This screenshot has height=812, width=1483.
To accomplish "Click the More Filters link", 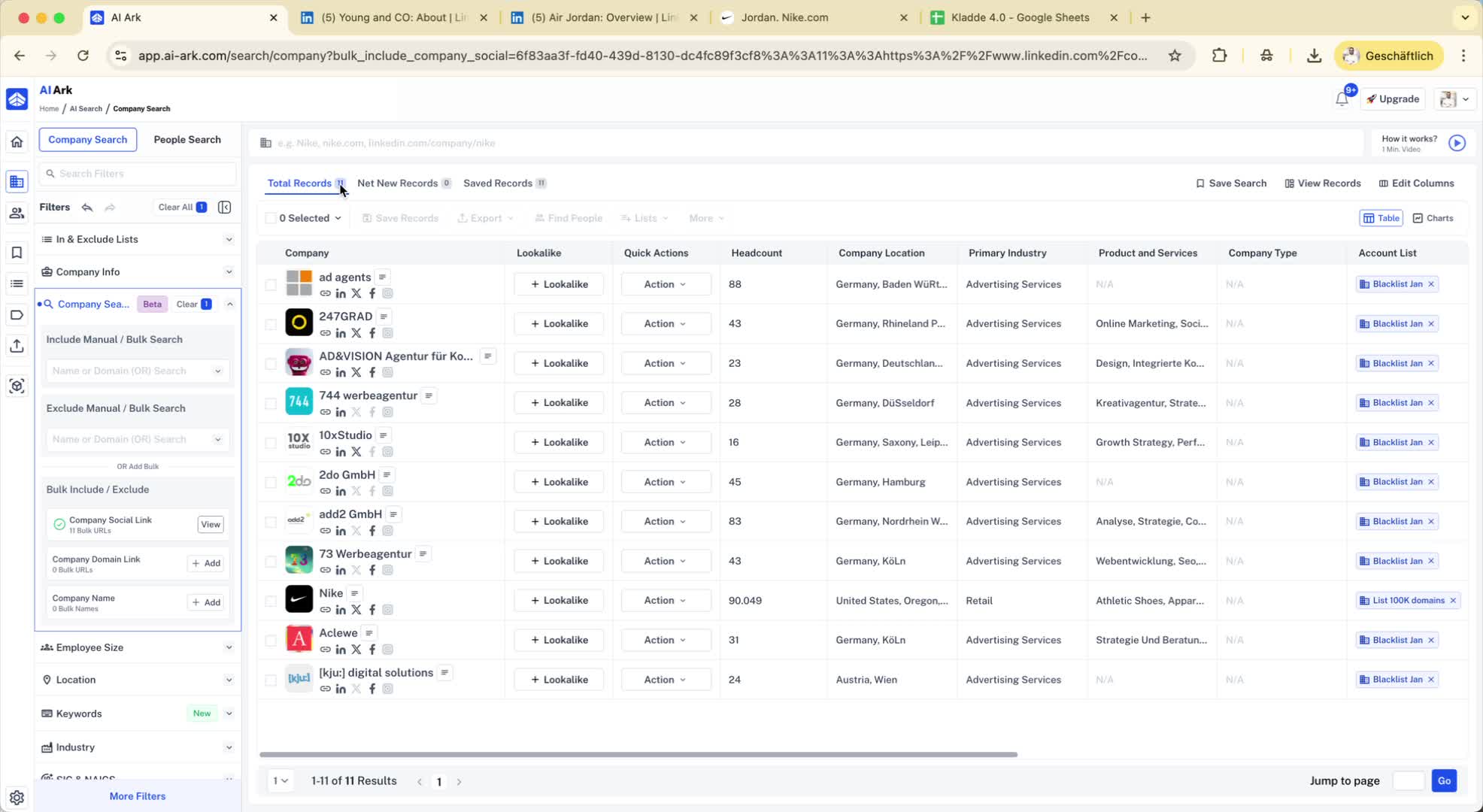I will (137, 796).
